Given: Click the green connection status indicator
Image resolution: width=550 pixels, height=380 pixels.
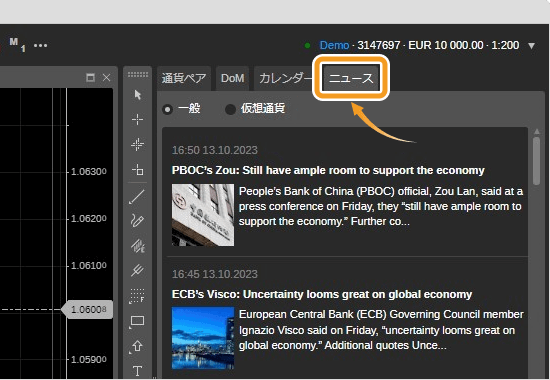Looking at the screenshot, I should tap(308, 45).
